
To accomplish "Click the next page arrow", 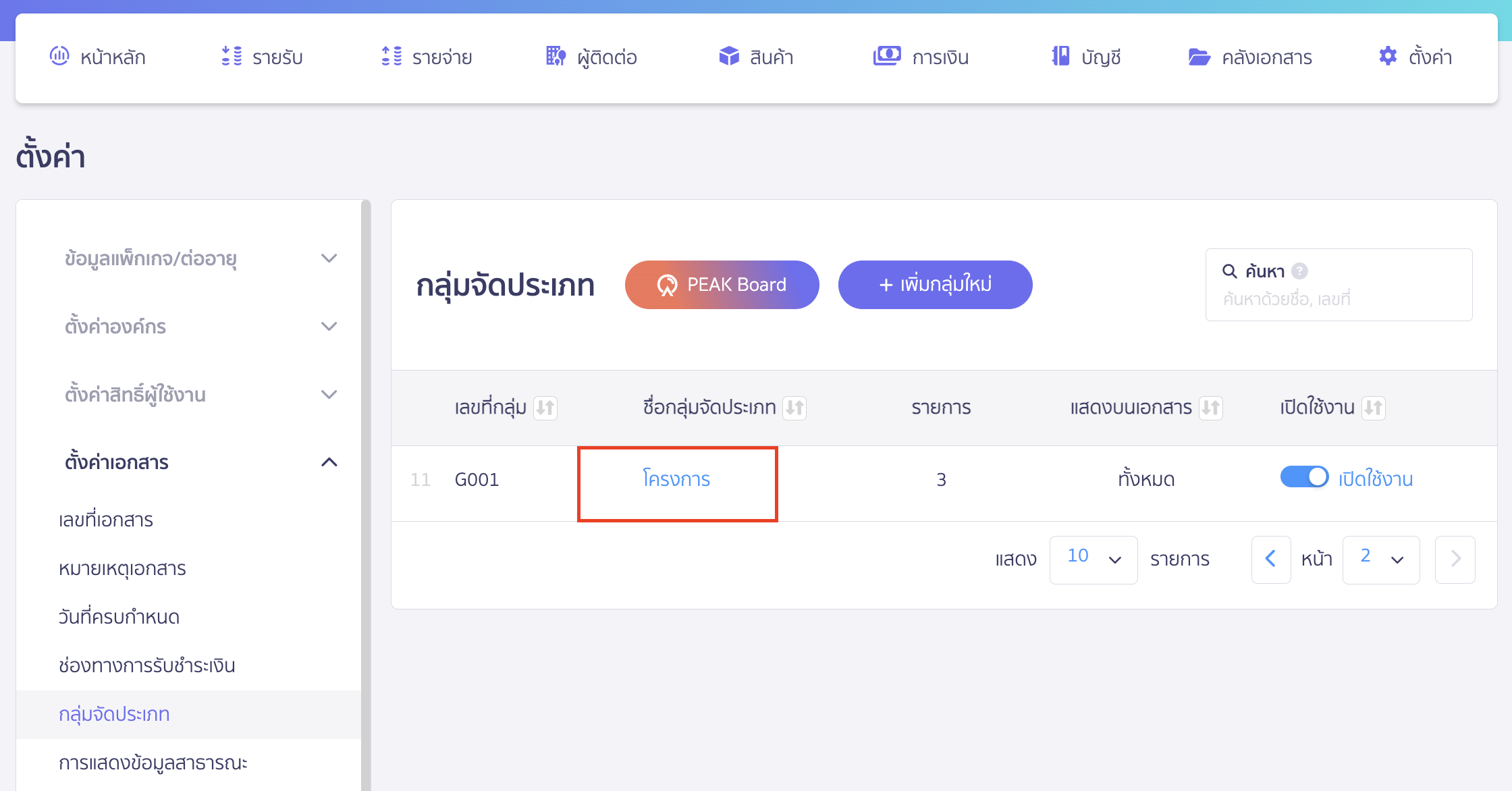I will point(1455,559).
